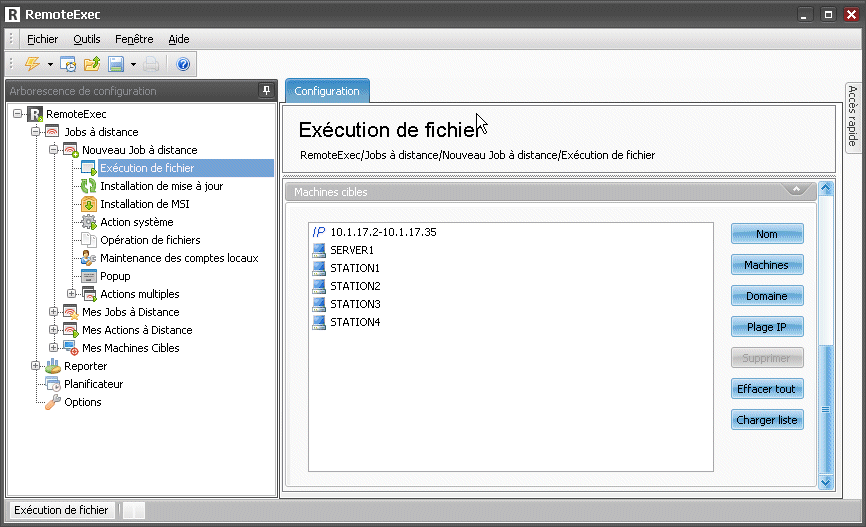Click the Opération de fichiers document icon
This screenshot has height=527, width=866.
88,240
